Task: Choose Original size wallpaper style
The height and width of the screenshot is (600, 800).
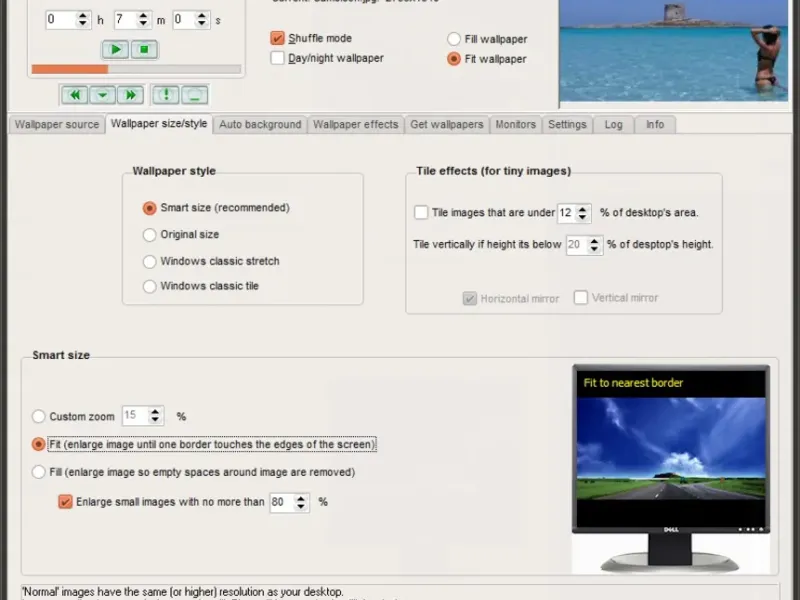Action: 149,235
